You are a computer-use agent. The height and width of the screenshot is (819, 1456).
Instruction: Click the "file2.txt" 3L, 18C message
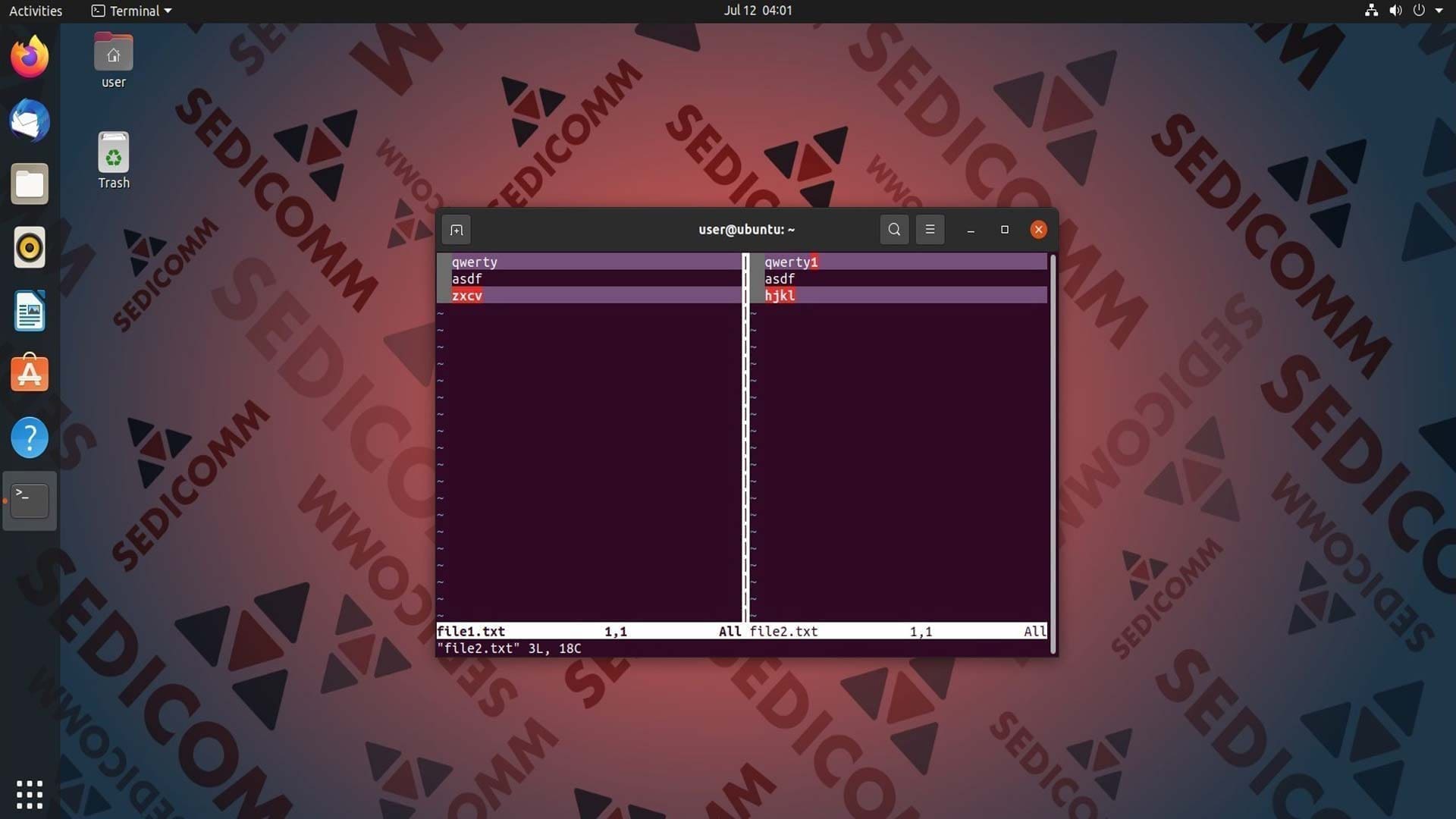click(x=509, y=648)
